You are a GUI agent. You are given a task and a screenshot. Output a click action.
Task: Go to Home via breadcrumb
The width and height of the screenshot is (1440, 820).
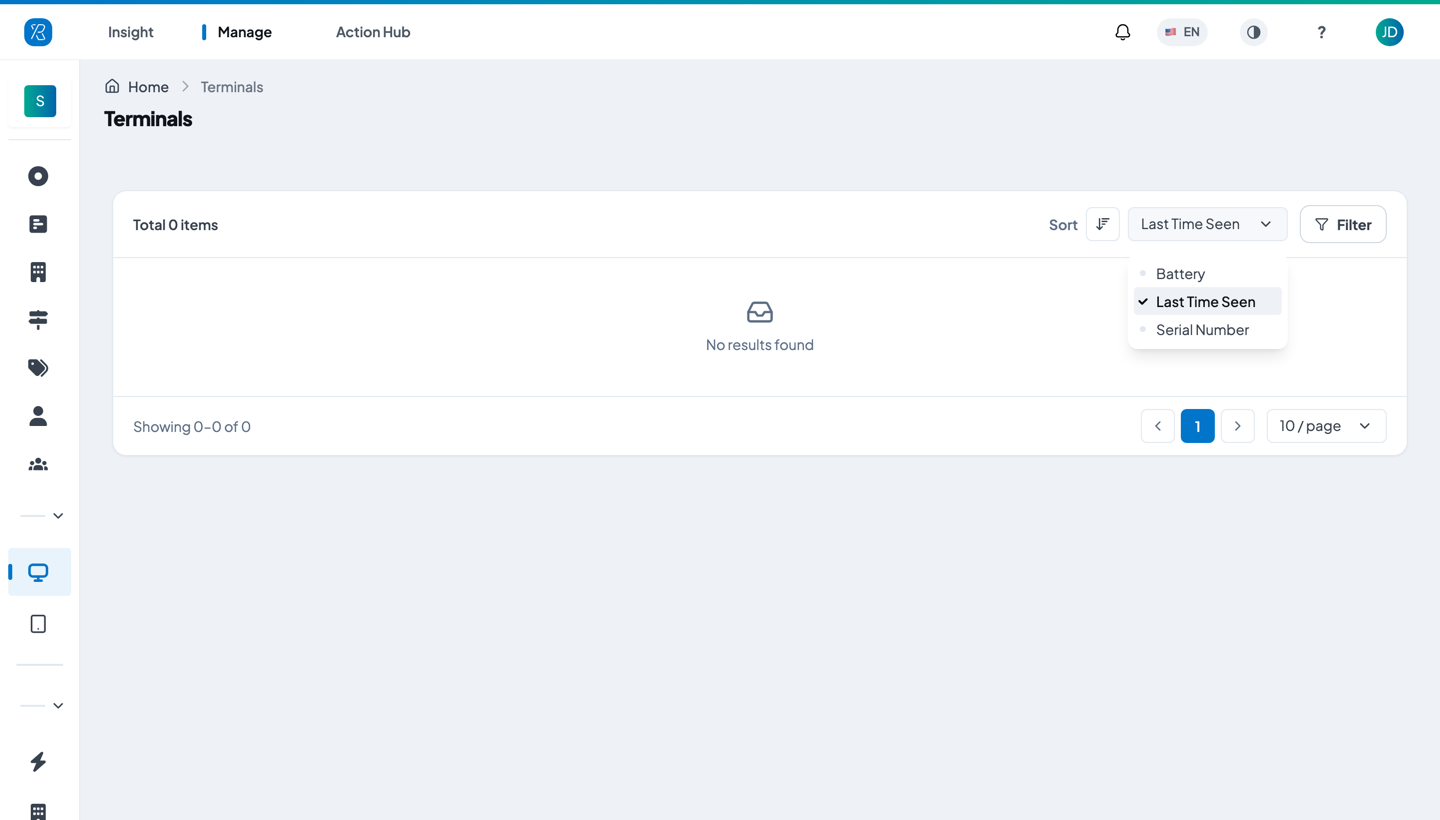tap(137, 87)
